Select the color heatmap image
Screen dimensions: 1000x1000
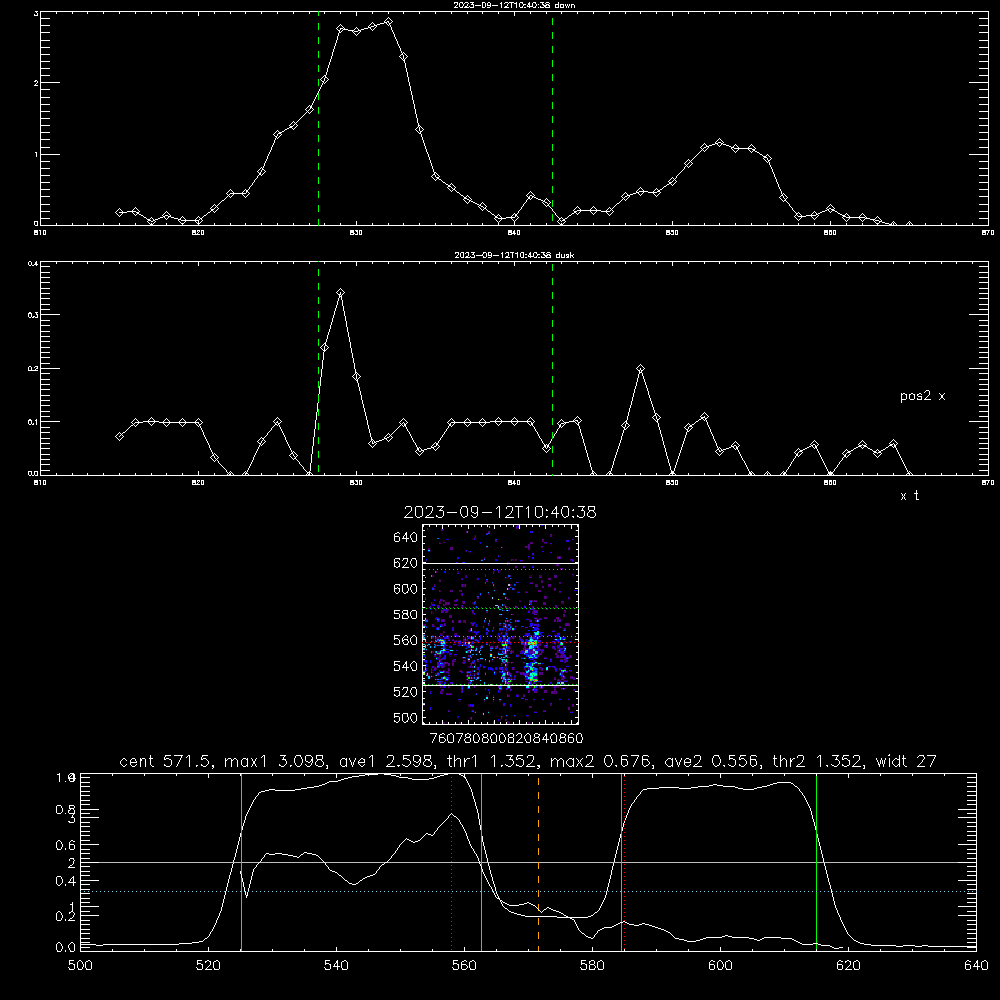pyautogui.click(x=500, y=624)
